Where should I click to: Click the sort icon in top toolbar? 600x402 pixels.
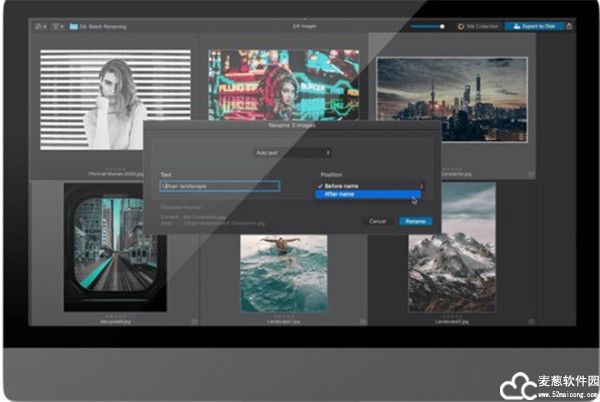click(39, 25)
